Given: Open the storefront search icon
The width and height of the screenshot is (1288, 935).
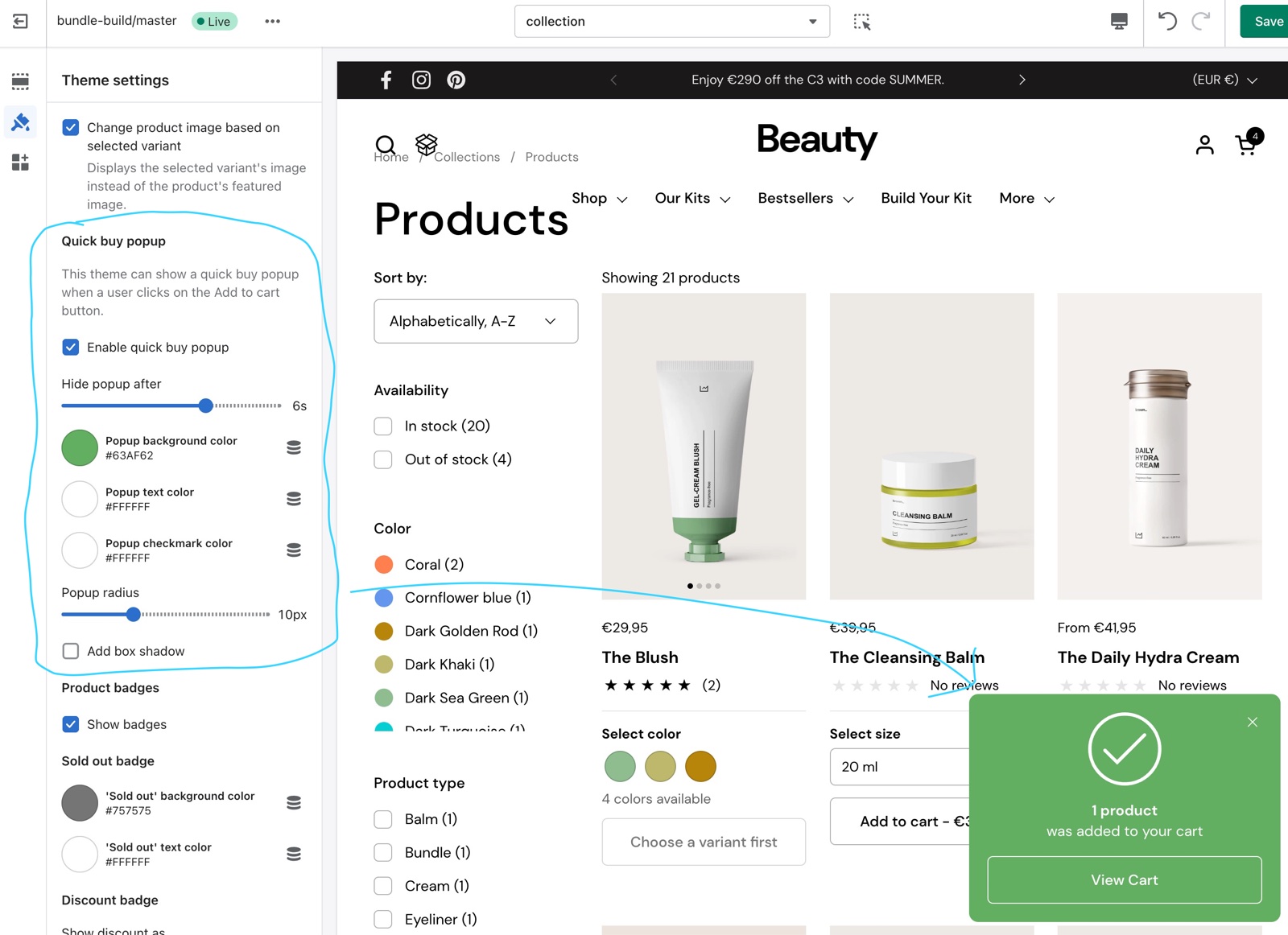Looking at the screenshot, I should coord(386,145).
